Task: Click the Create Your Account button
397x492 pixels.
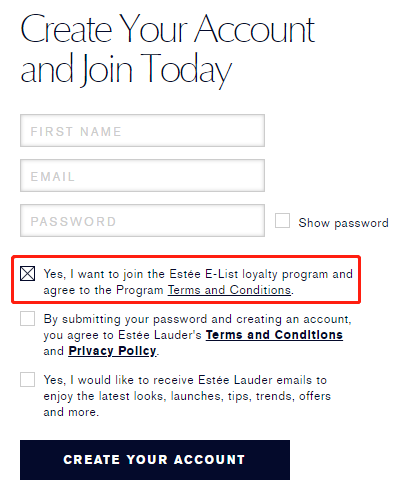Action: [x=155, y=460]
